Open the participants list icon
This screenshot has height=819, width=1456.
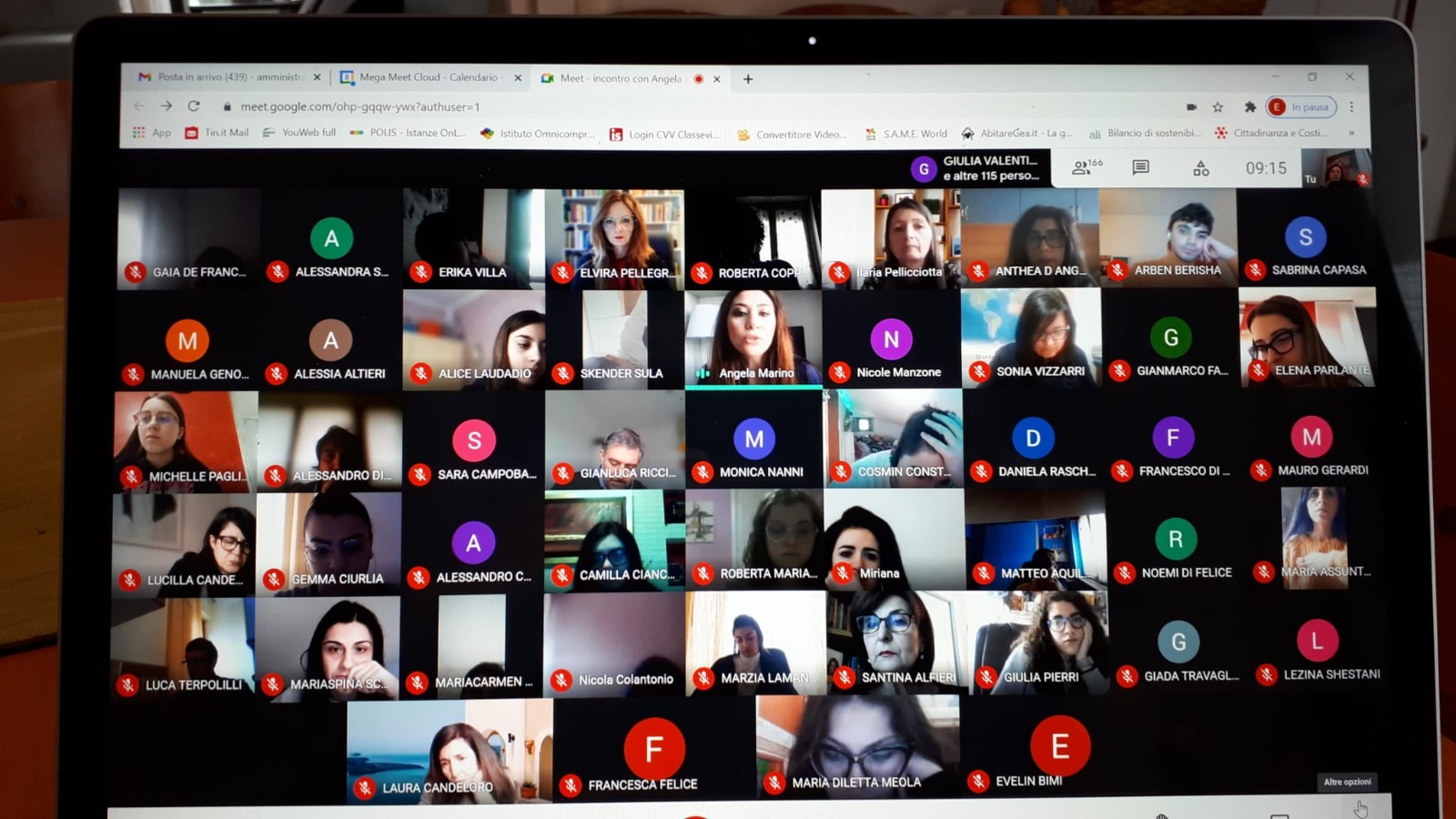click(x=1082, y=167)
